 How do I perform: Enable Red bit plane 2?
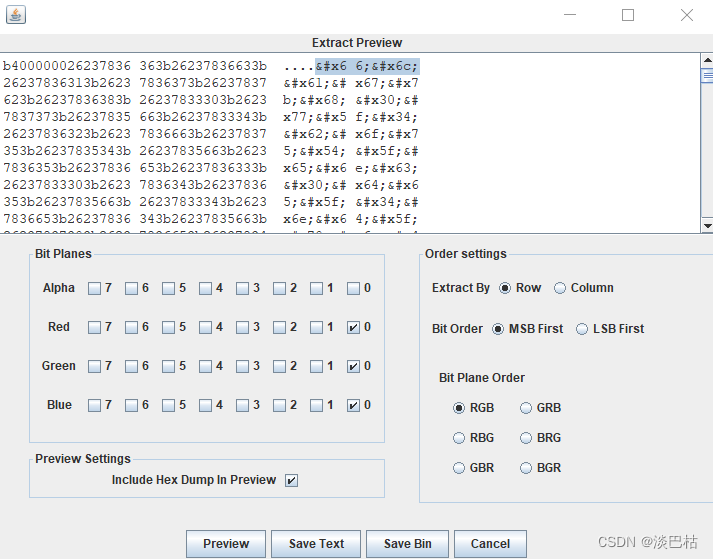(x=279, y=327)
